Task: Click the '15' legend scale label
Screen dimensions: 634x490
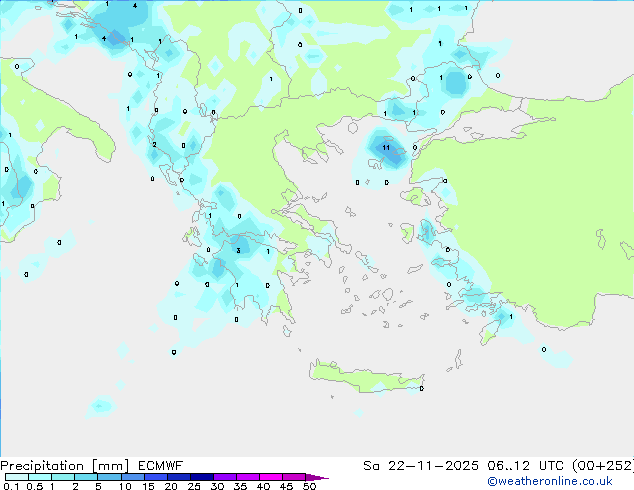Action: click(x=148, y=486)
